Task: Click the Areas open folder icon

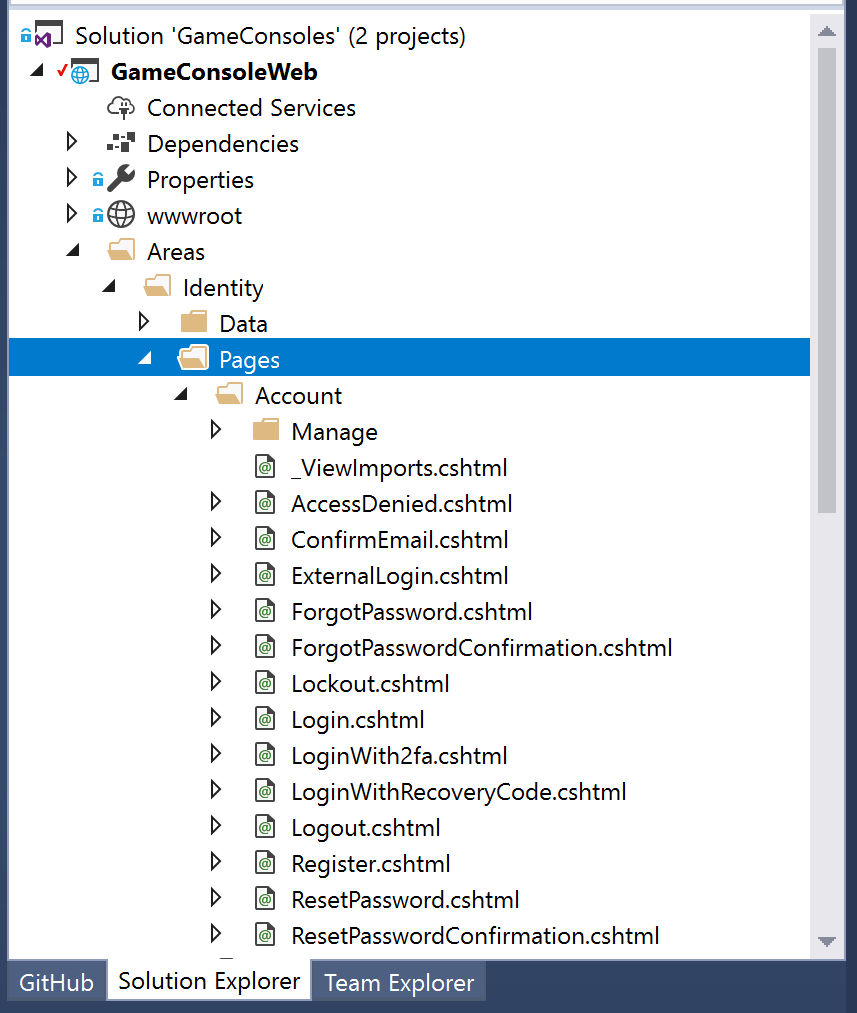Action: pyautogui.click(x=121, y=251)
